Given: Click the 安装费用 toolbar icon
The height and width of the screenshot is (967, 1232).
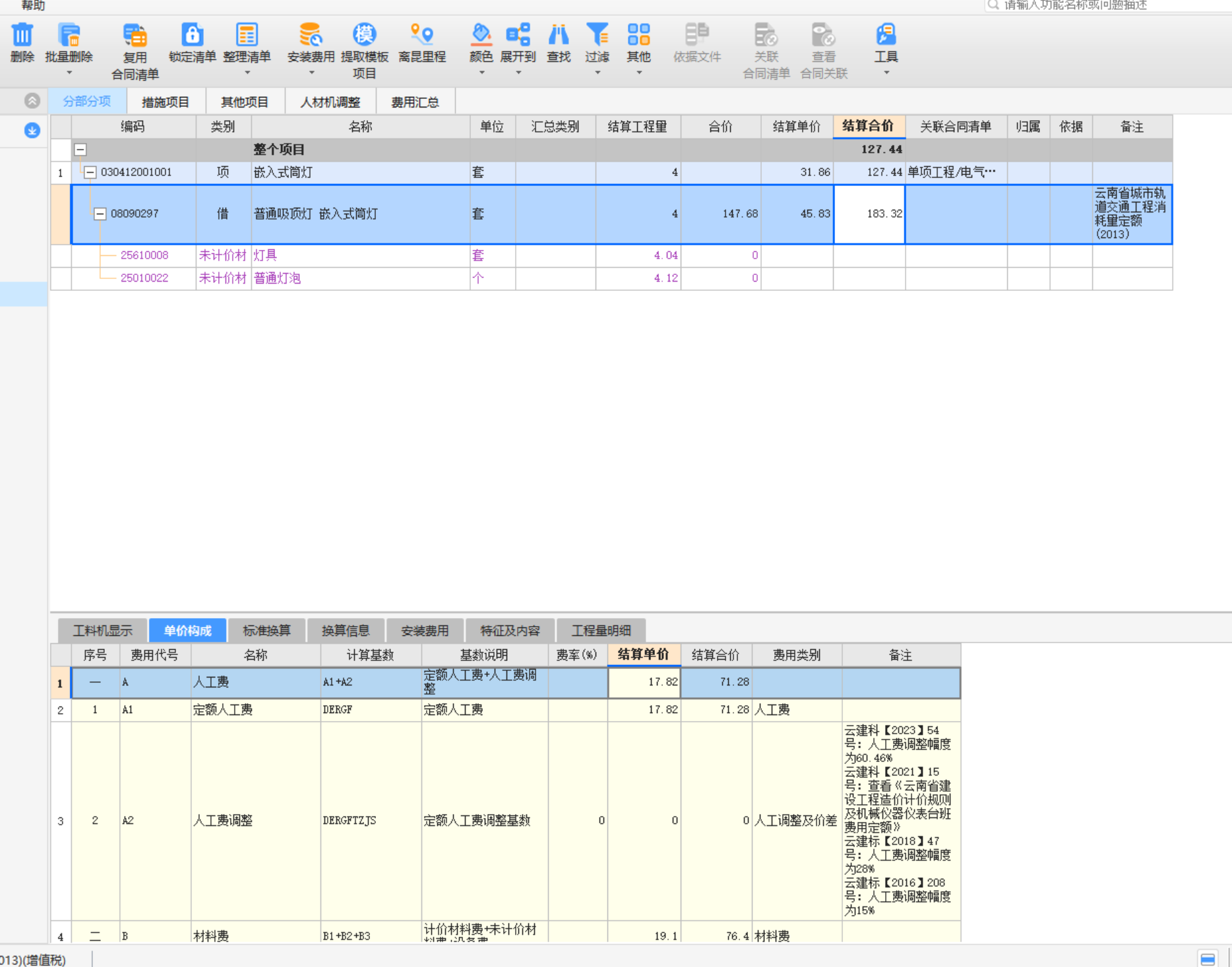Looking at the screenshot, I should 310,34.
